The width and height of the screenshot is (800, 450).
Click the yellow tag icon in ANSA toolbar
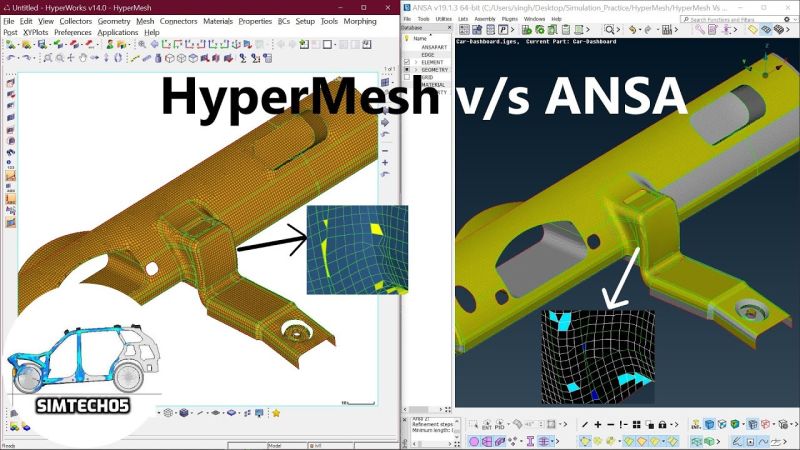(x=753, y=30)
